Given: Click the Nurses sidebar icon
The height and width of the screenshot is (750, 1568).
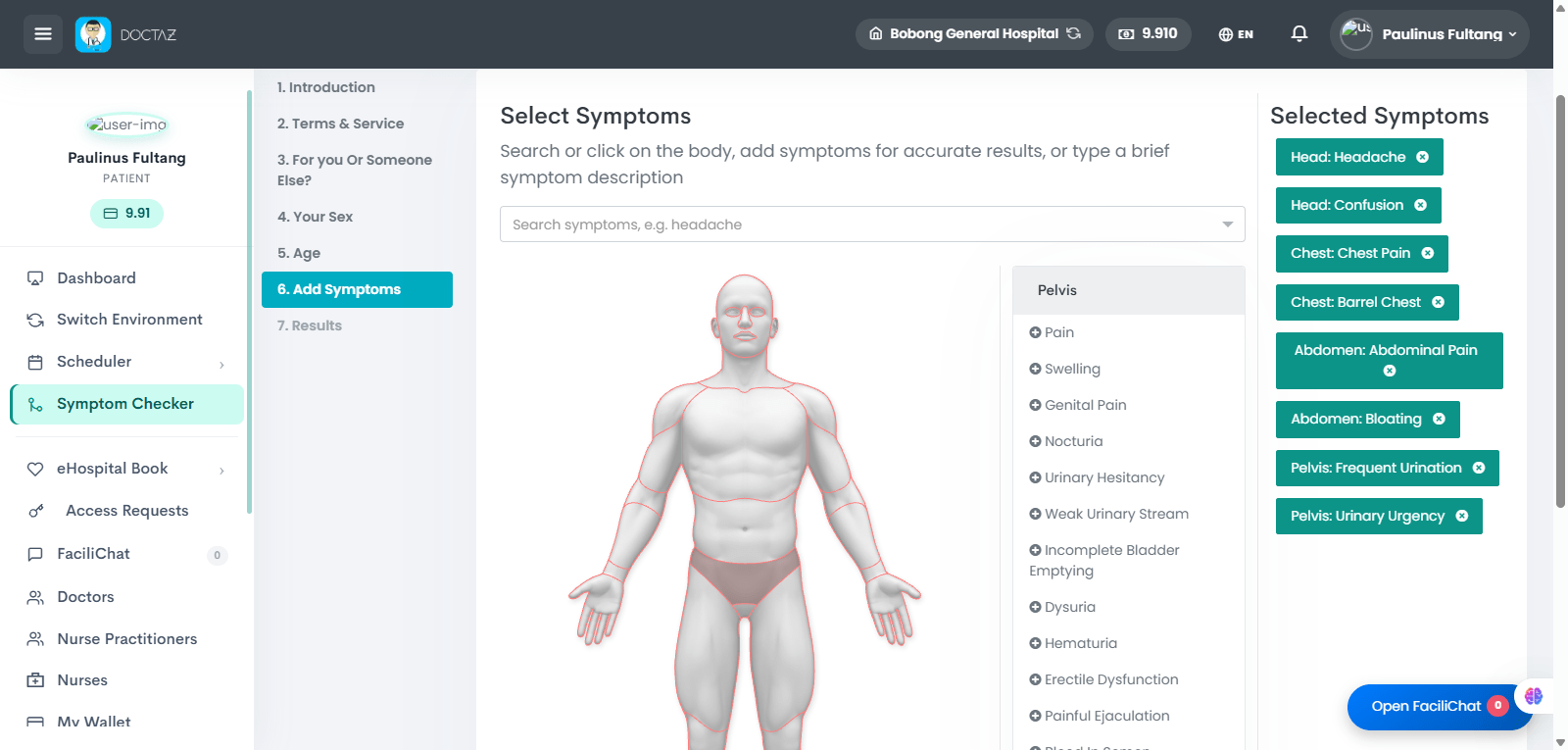Looking at the screenshot, I should pyautogui.click(x=35, y=680).
